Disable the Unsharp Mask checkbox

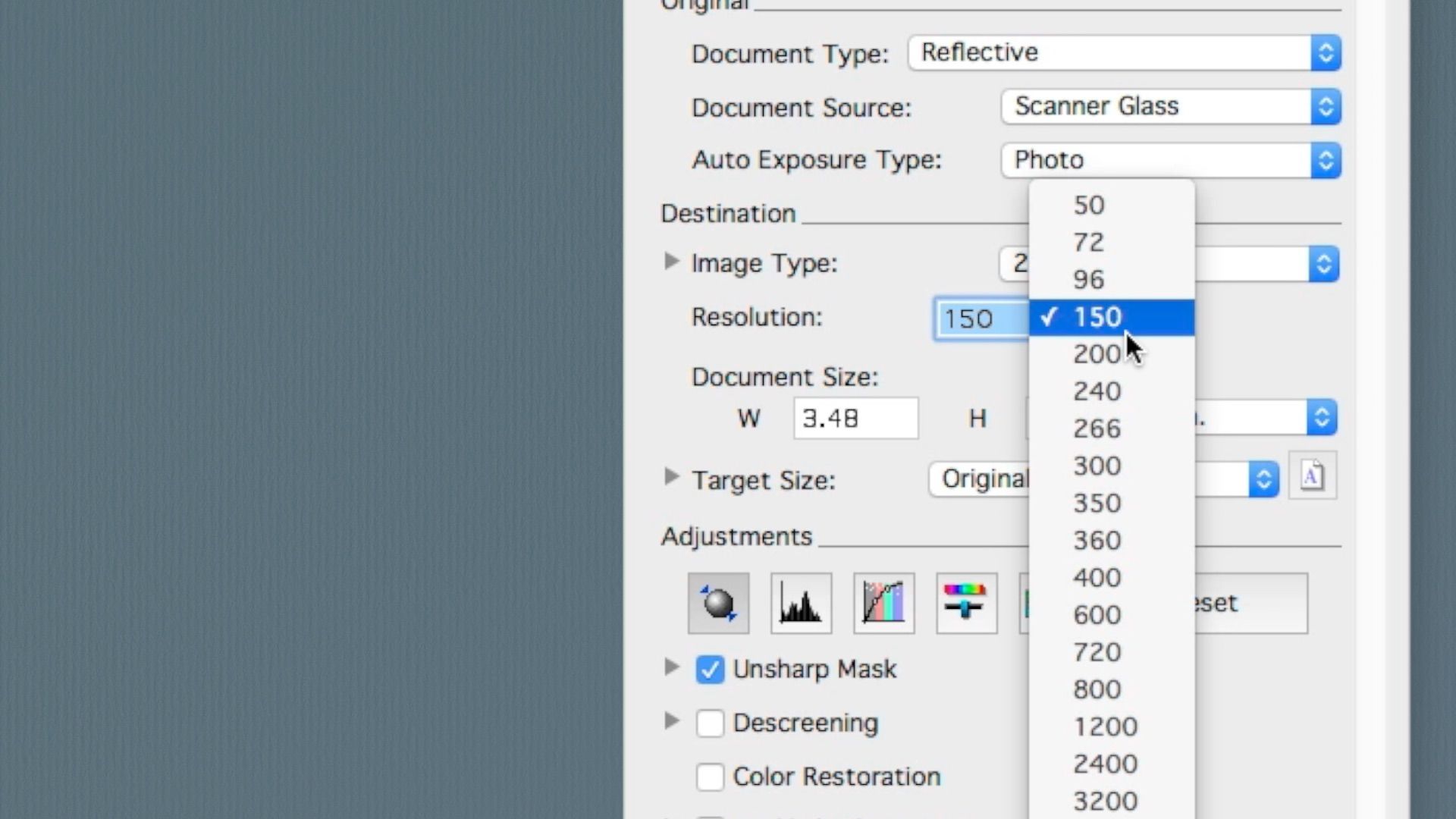pyautogui.click(x=710, y=670)
